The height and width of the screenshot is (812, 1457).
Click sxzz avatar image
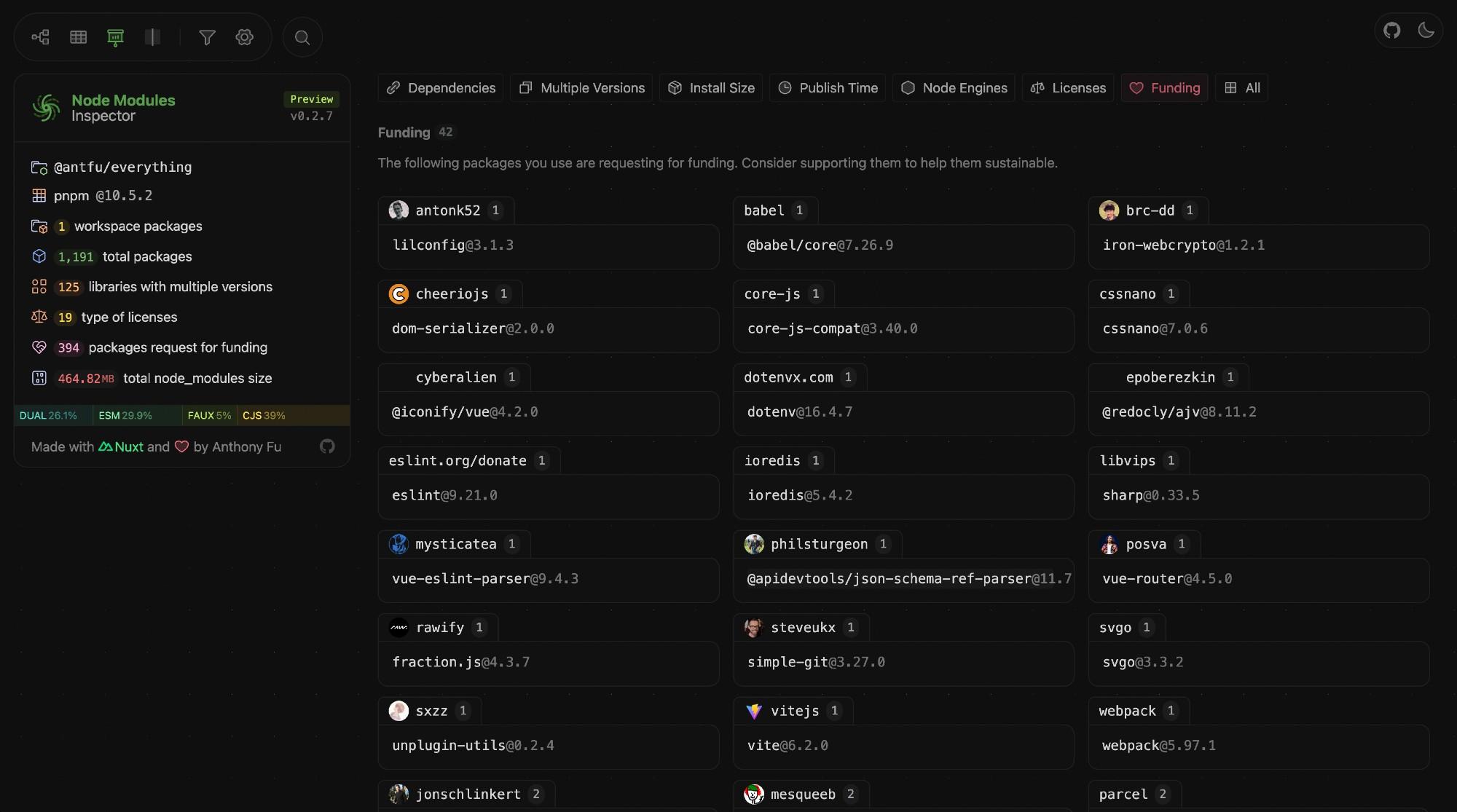(x=398, y=711)
